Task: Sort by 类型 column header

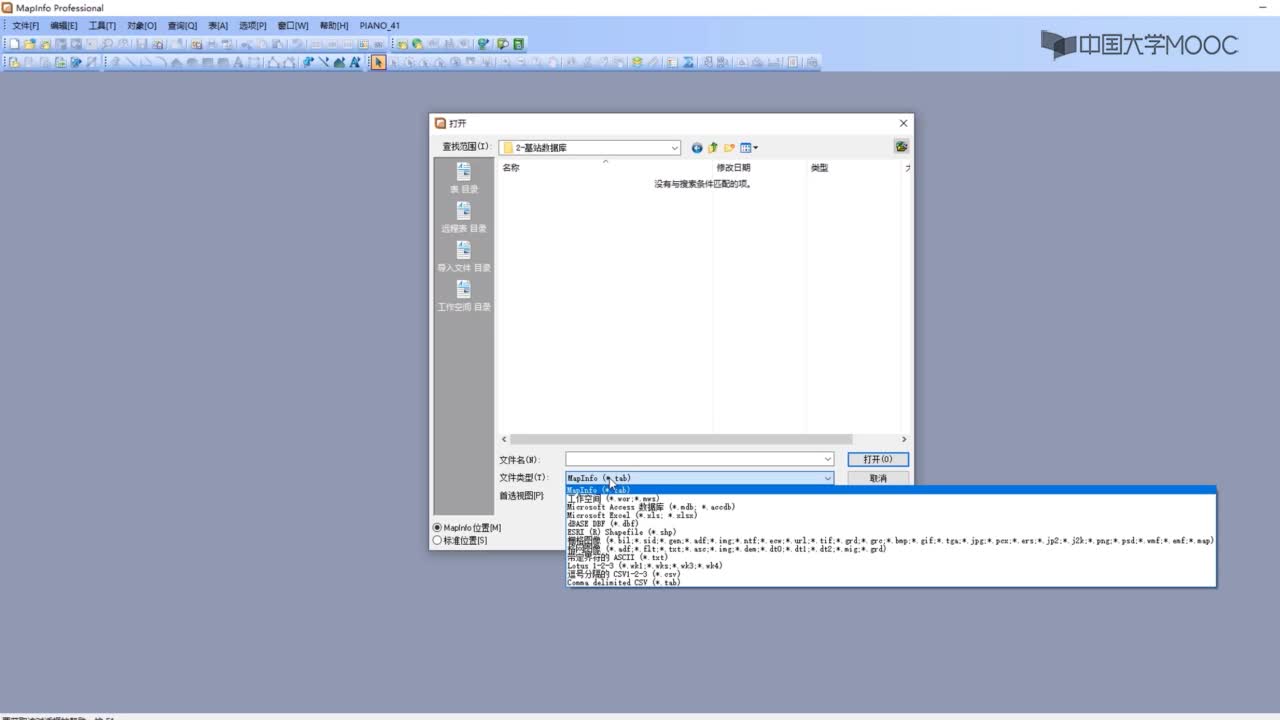Action: [x=855, y=168]
